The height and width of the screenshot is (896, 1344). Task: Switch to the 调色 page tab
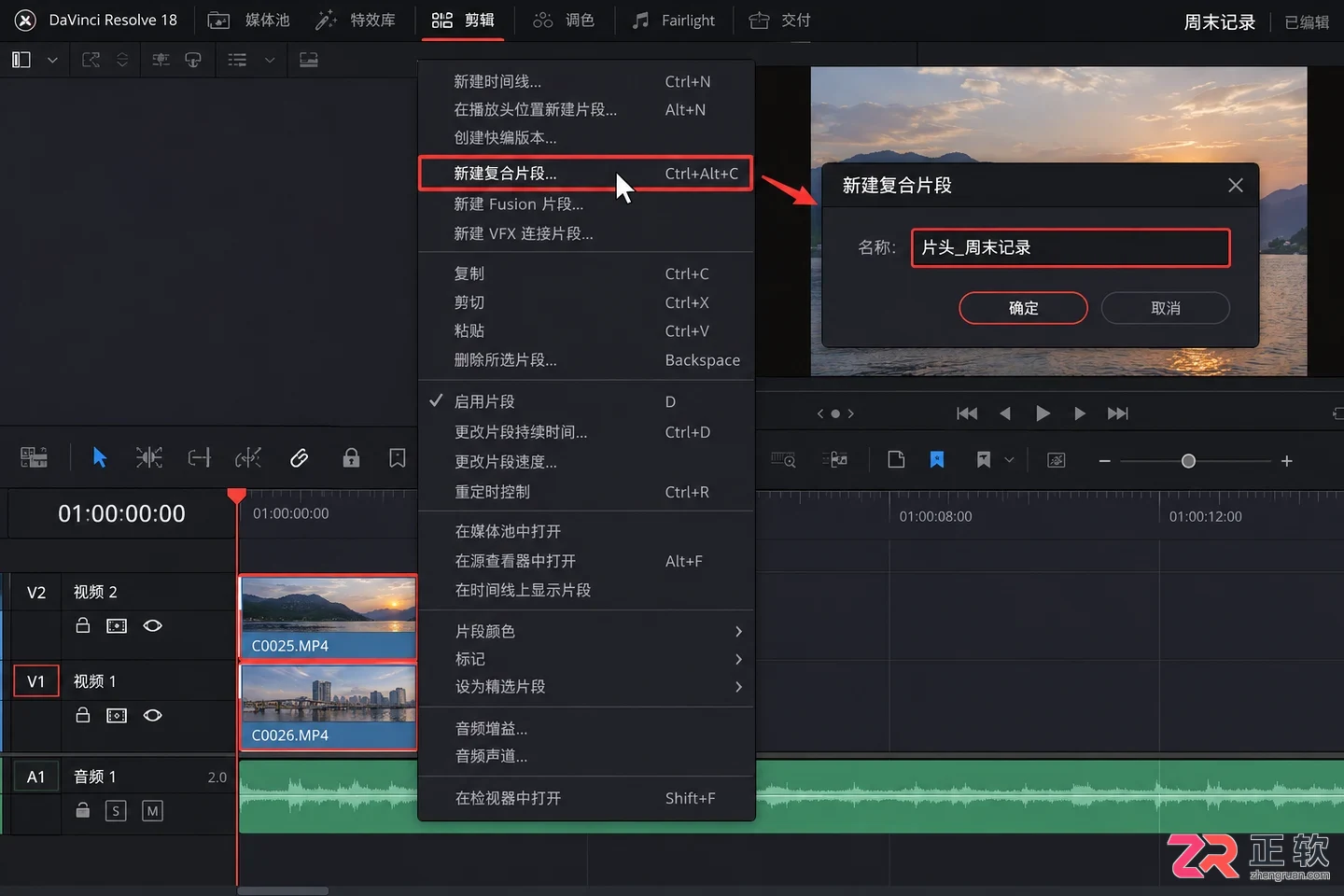click(563, 21)
